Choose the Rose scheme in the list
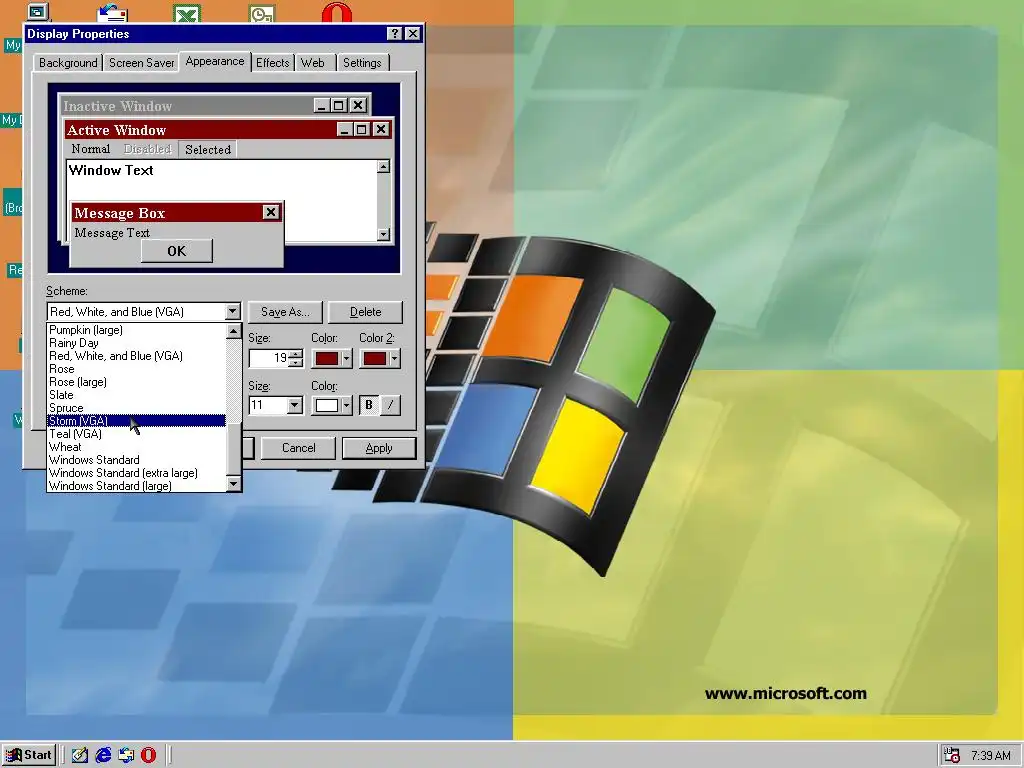This screenshot has height=768, width=1024. pyautogui.click(x=136, y=369)
